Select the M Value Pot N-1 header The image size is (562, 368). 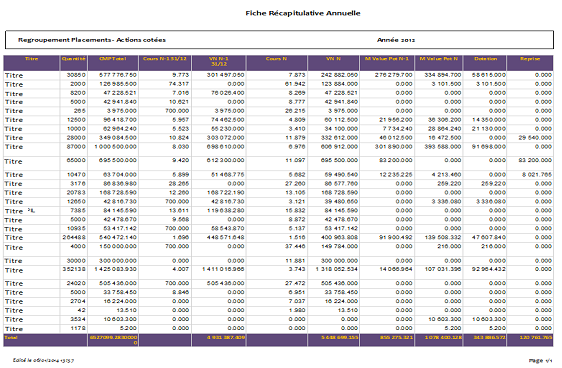pos(387,59)
